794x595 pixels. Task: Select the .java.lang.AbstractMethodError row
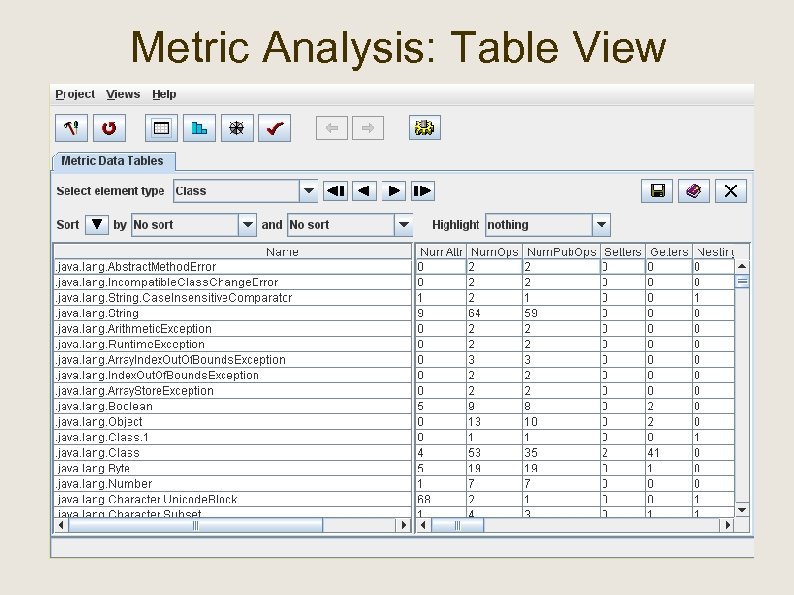click(232, 267)
